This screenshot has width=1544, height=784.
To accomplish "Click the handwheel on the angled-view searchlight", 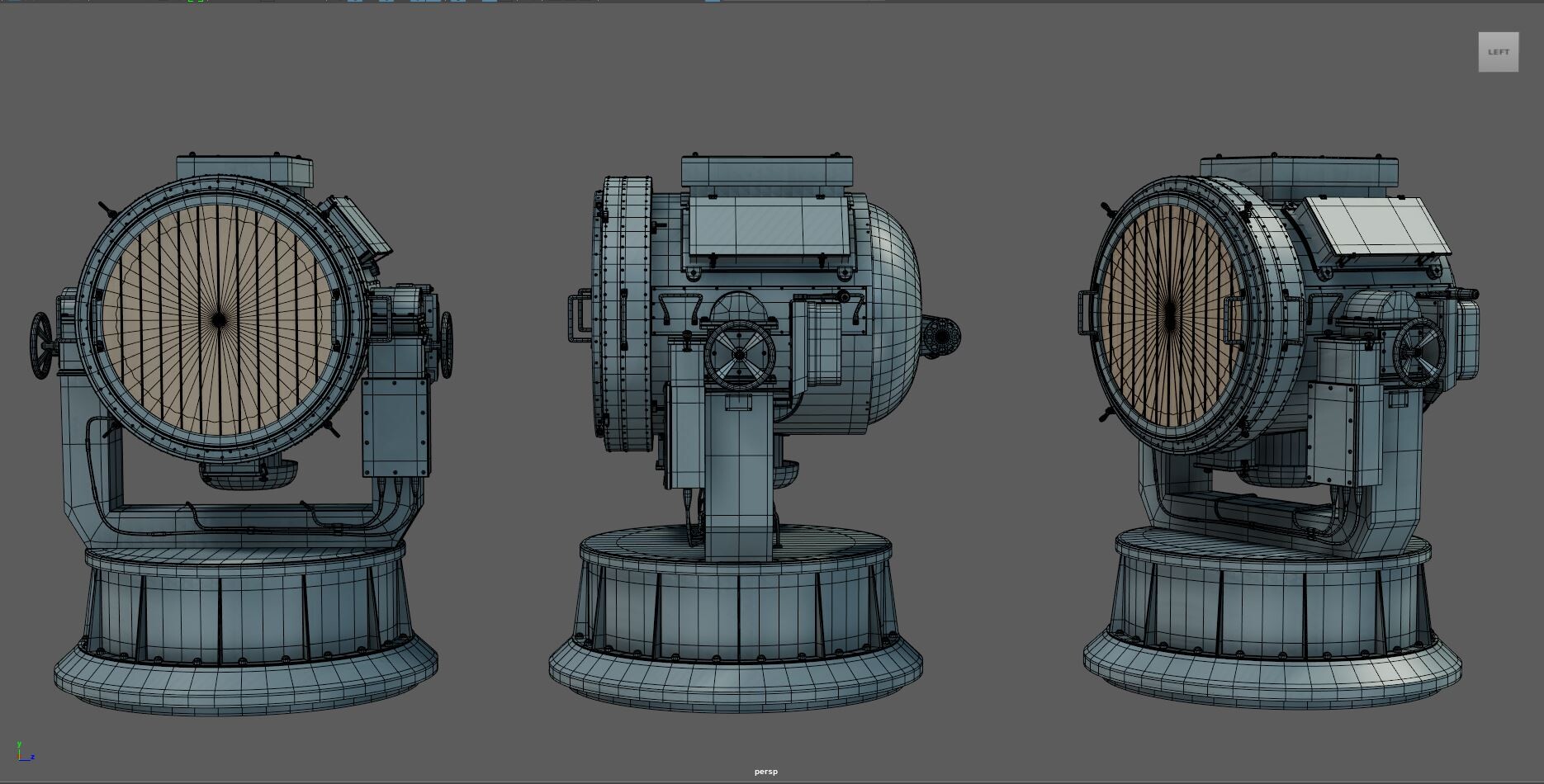I will (x=1418, y=352).
